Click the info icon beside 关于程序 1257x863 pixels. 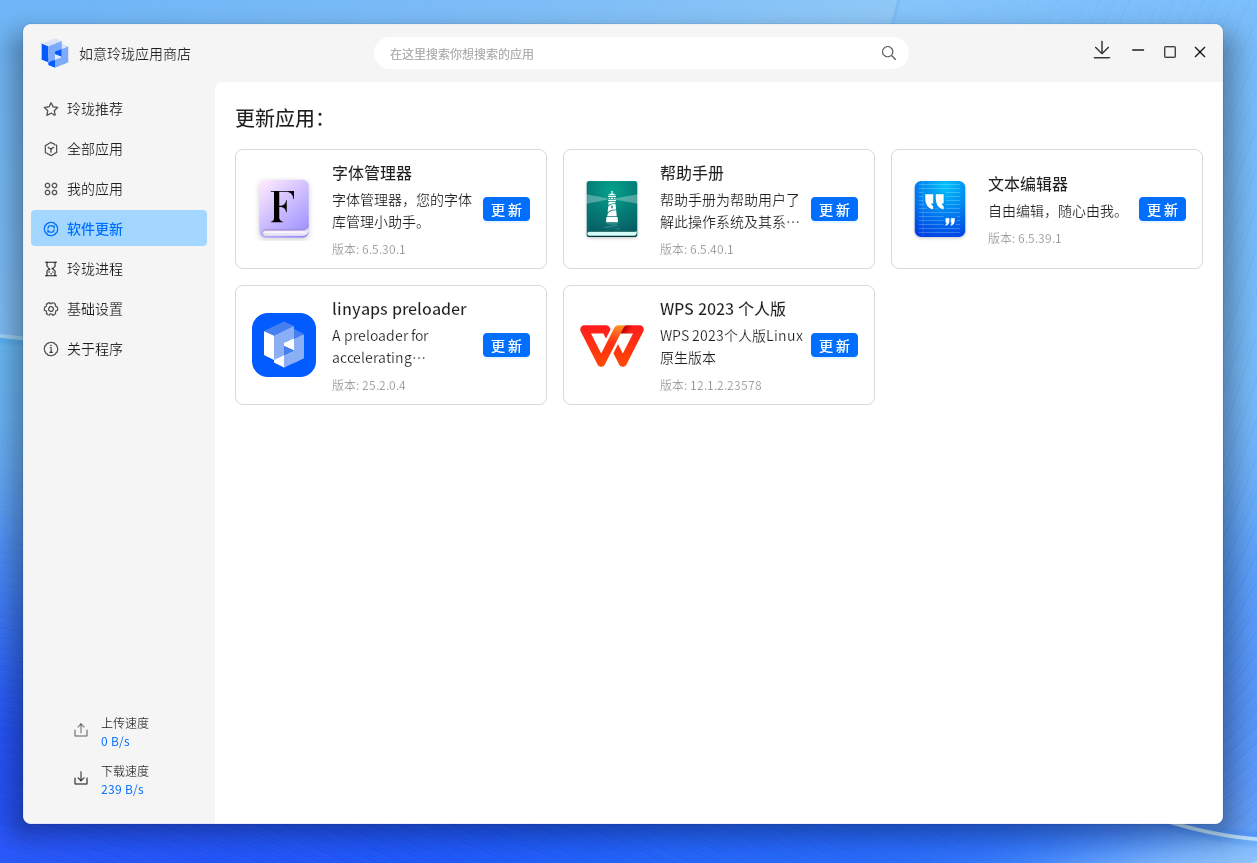51,349
